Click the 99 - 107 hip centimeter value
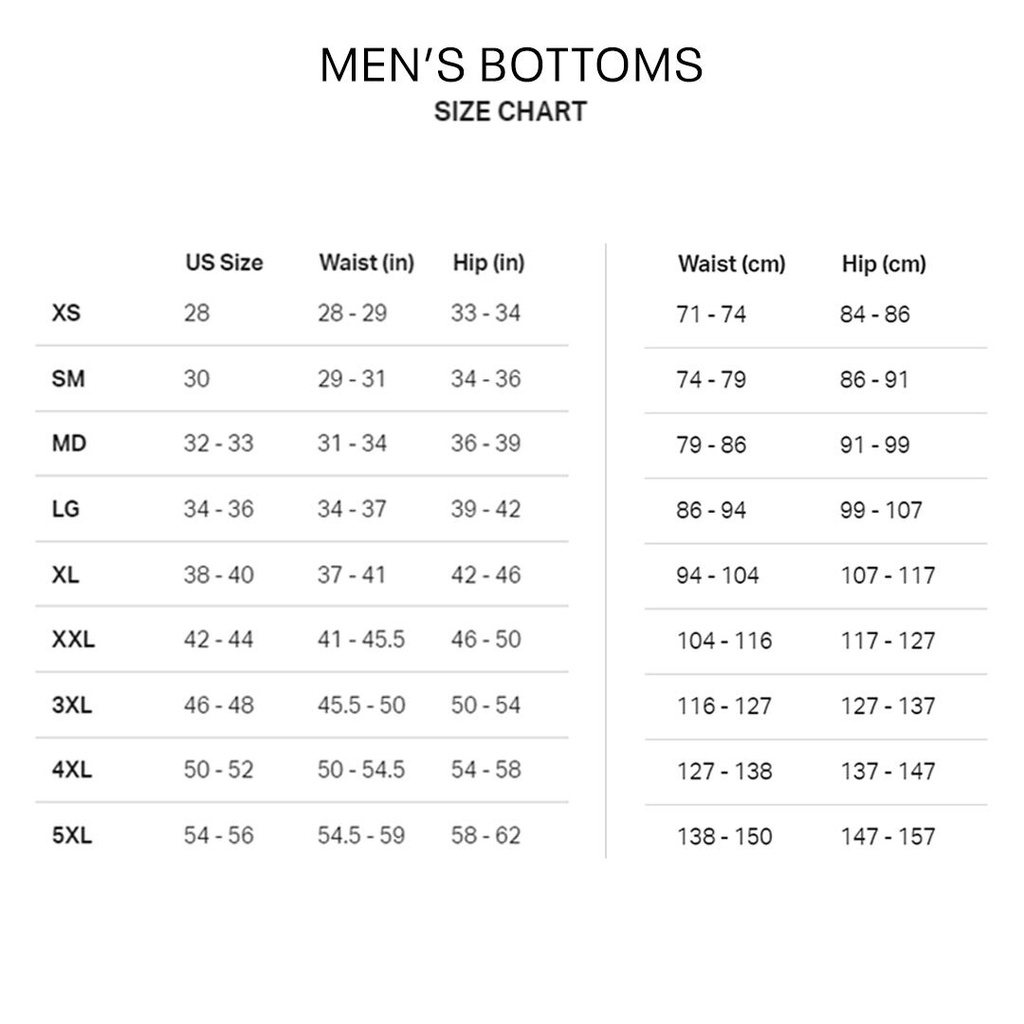The image size is (1024, 1024). [x=881, y=510]
